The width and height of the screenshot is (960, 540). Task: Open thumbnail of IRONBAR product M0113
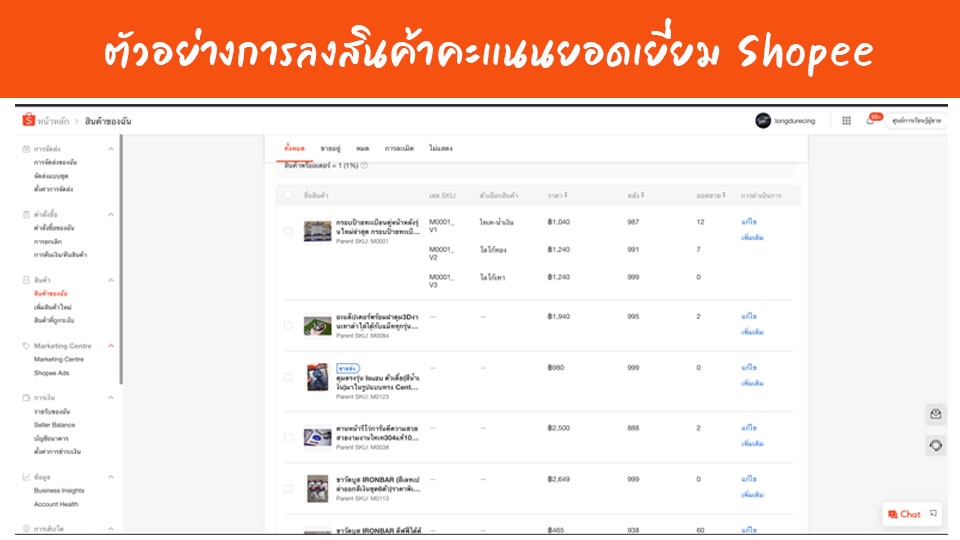[x=317, y=489]
